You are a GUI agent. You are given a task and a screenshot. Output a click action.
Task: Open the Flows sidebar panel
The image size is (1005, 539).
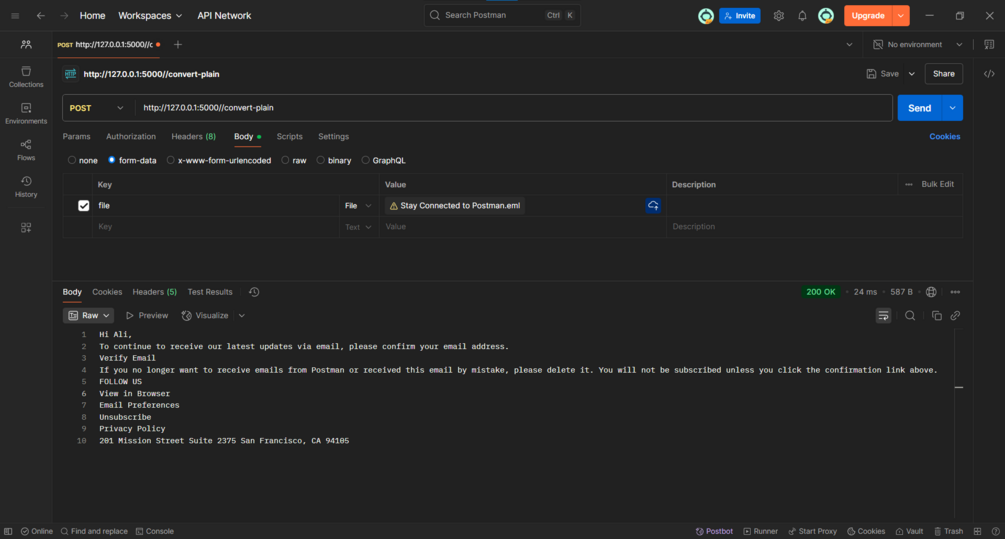(x=26, y=149)
